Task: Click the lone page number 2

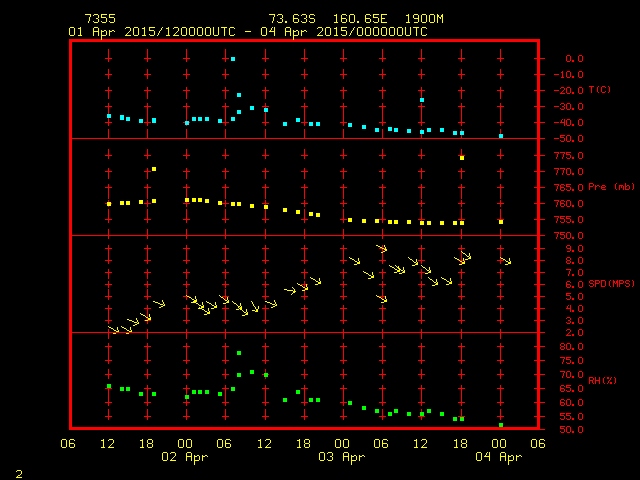Action: pyautogui.click(x=19, y=474)
